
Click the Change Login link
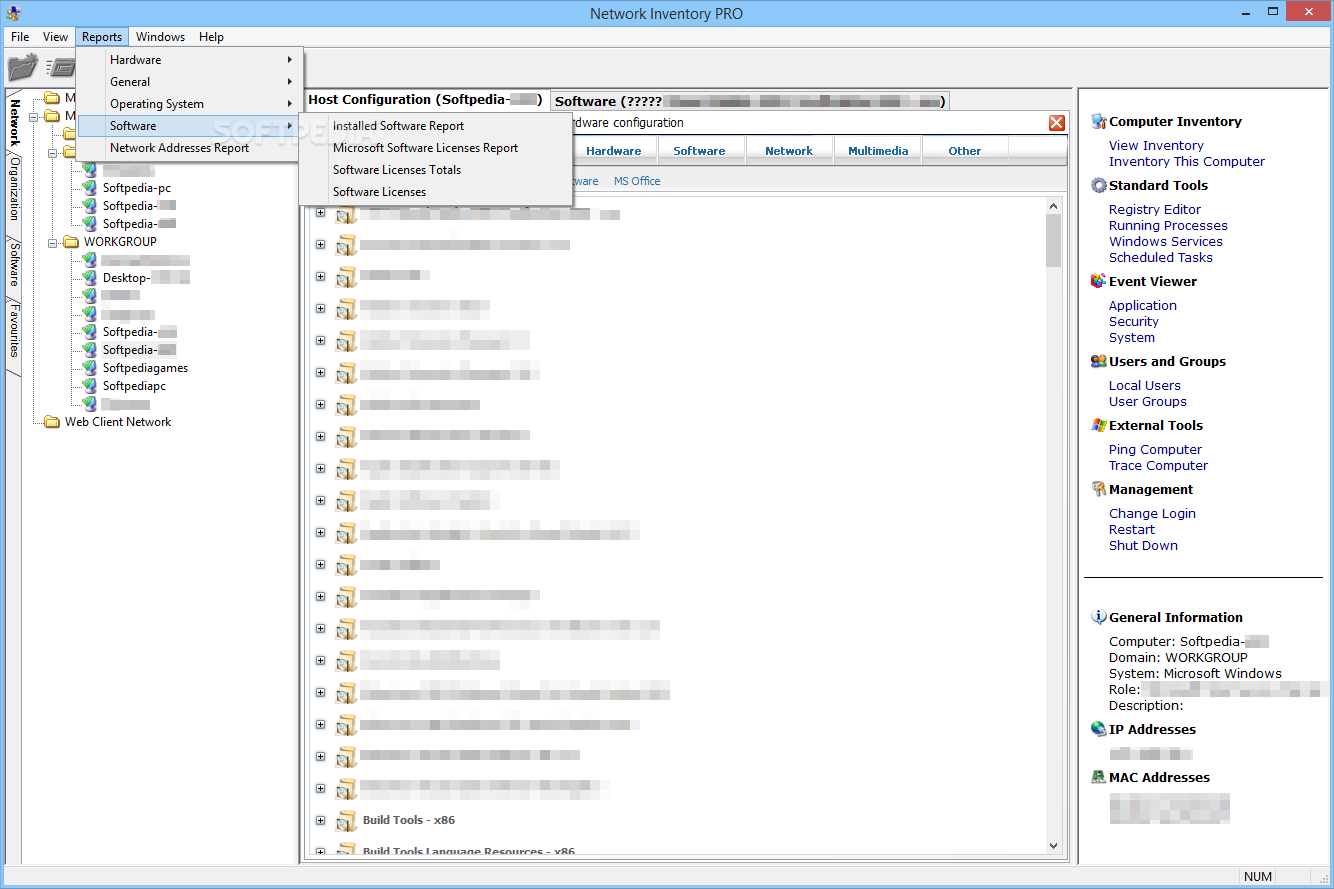[1153, 514]
